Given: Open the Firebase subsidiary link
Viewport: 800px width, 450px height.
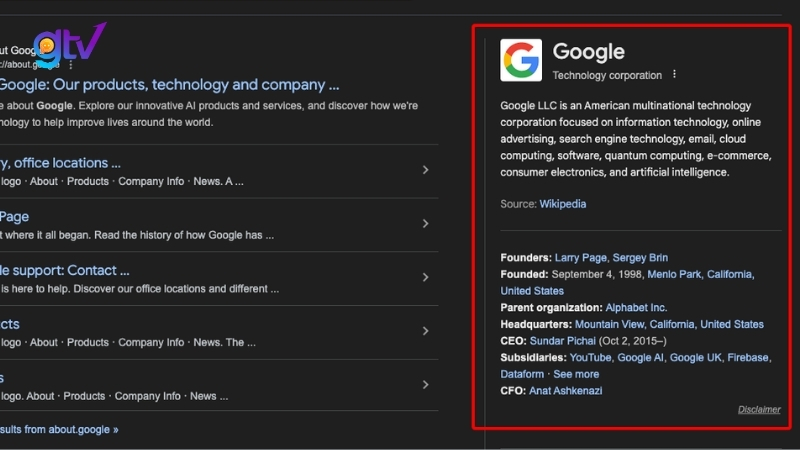Looking at the screenshot, I should 748,358.
